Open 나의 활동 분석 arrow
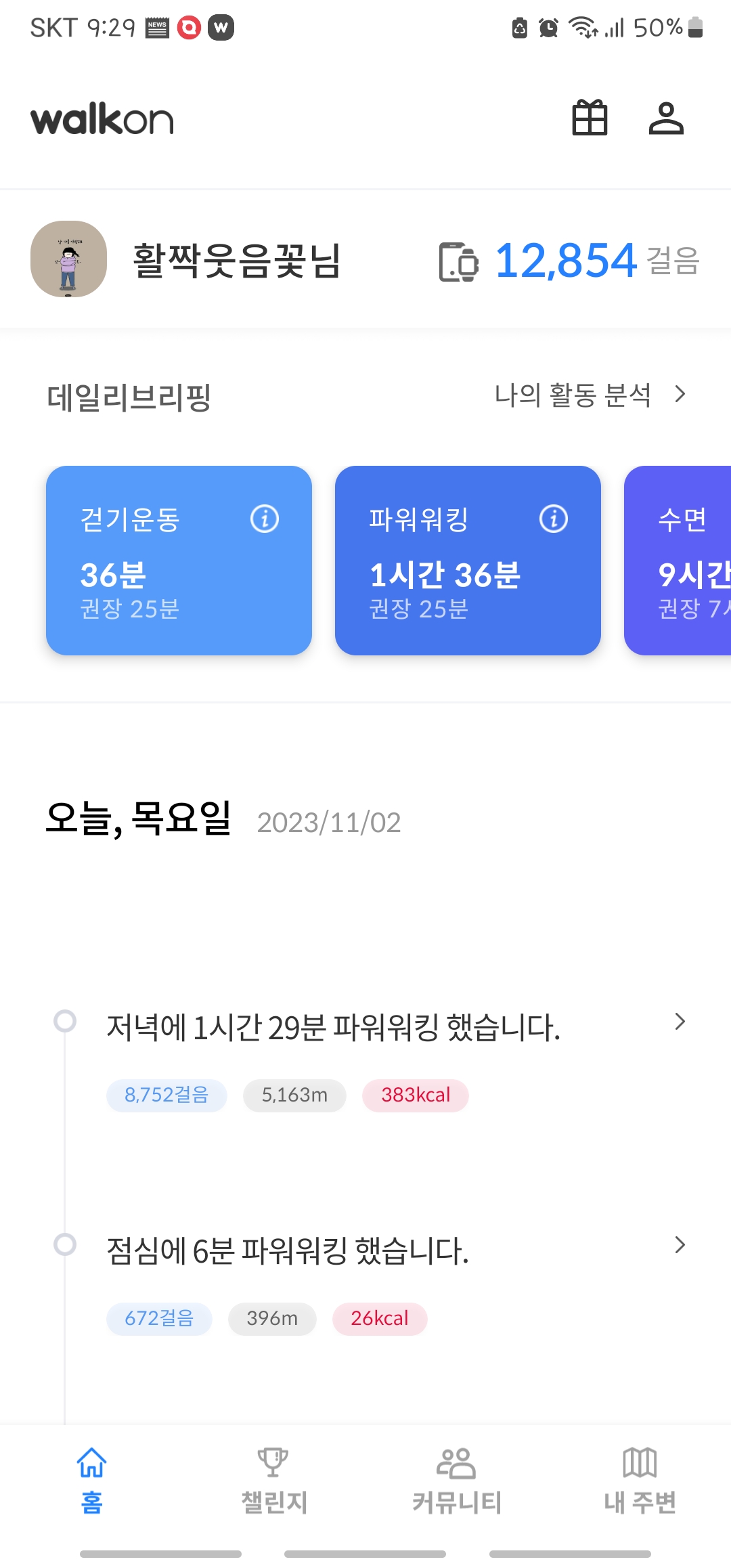 pyautogui.click(x=680, y=394)
